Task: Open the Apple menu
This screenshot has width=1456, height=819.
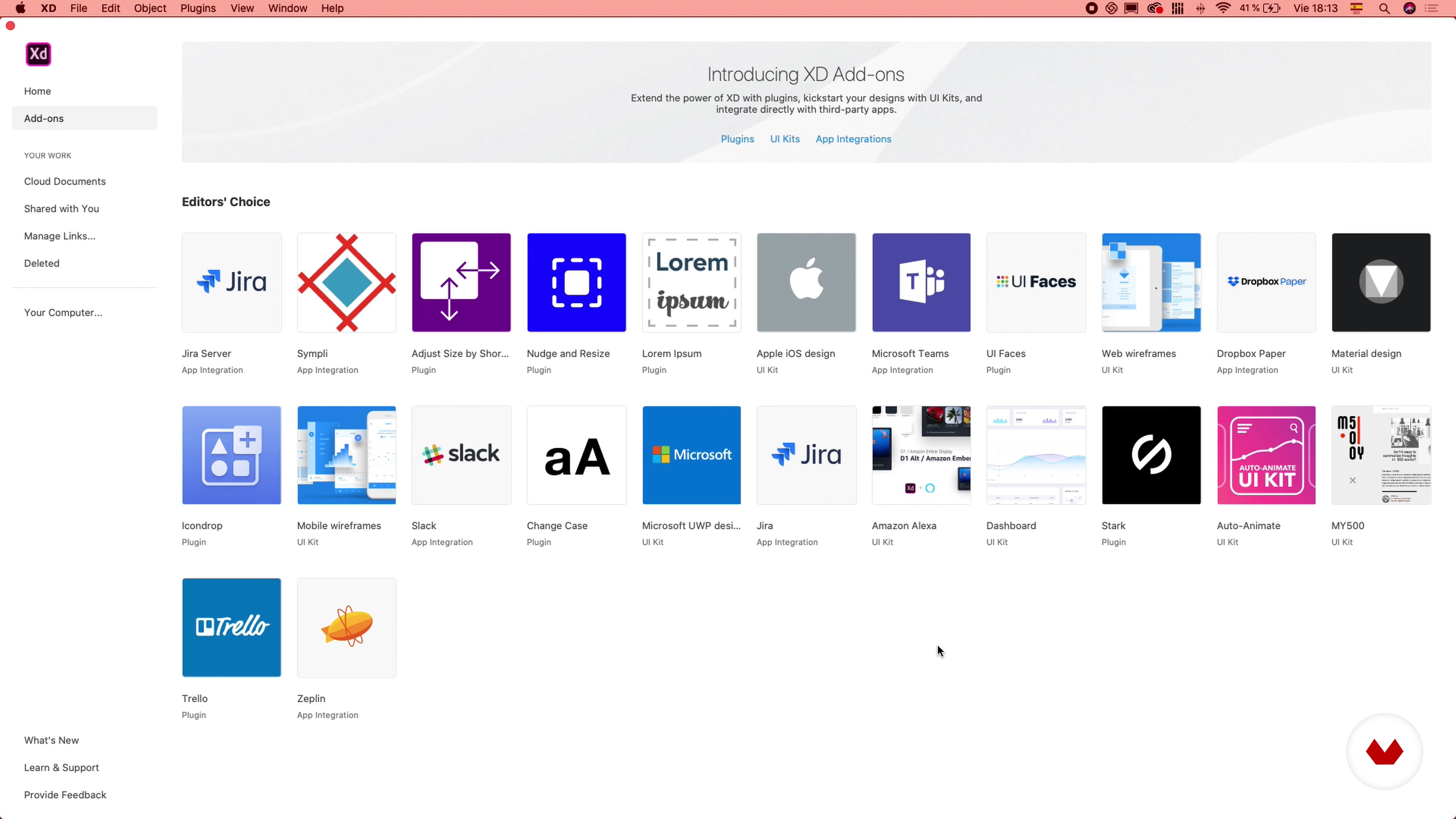Action: click(20, 8)
